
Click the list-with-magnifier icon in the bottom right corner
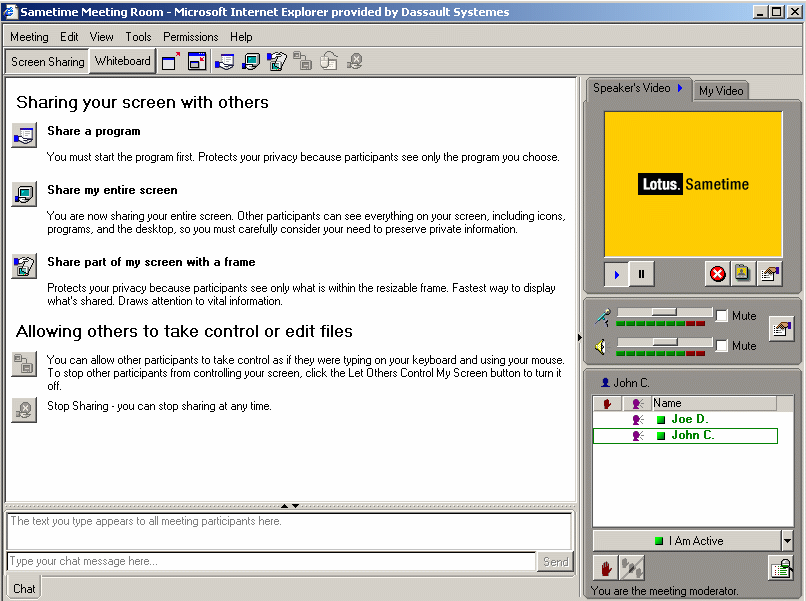(781, 568)
